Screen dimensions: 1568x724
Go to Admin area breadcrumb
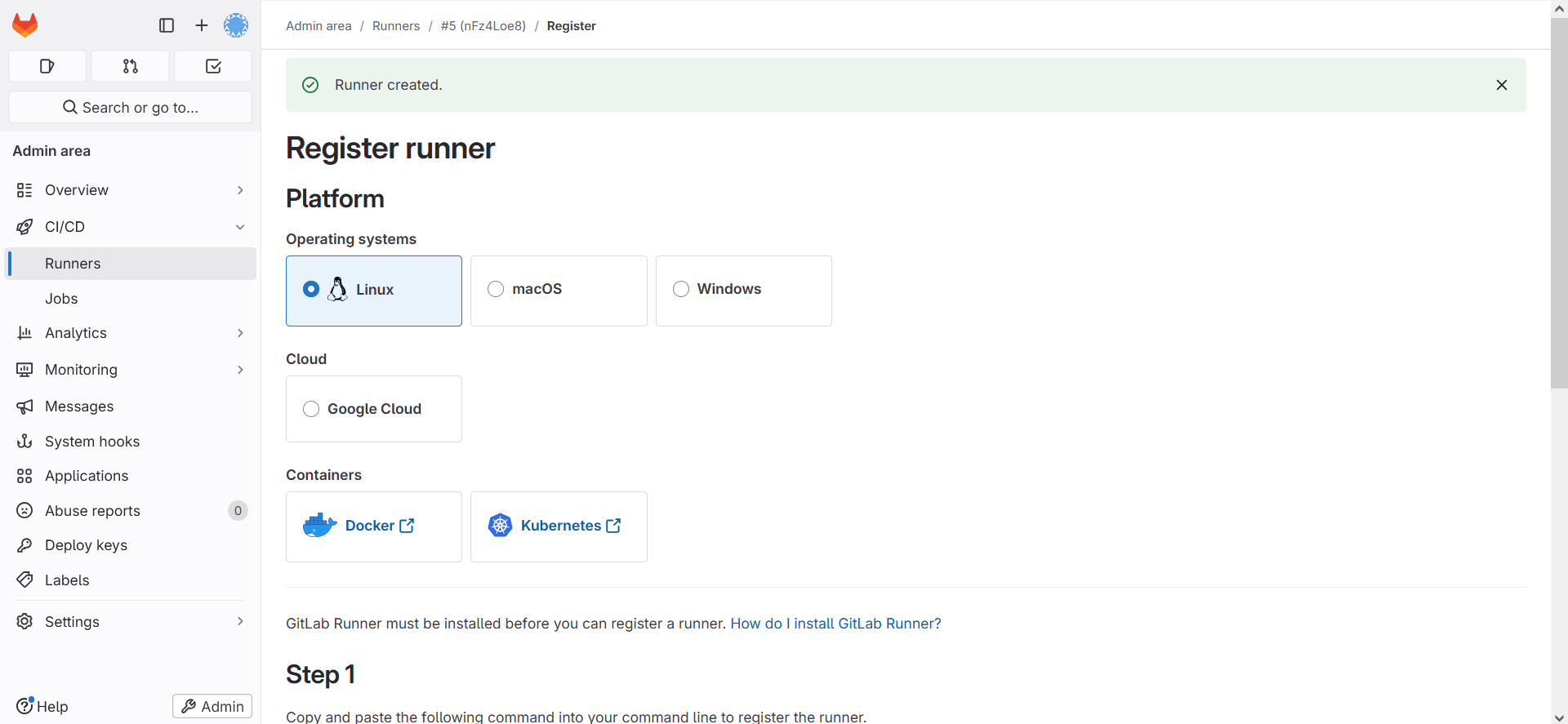318,26
